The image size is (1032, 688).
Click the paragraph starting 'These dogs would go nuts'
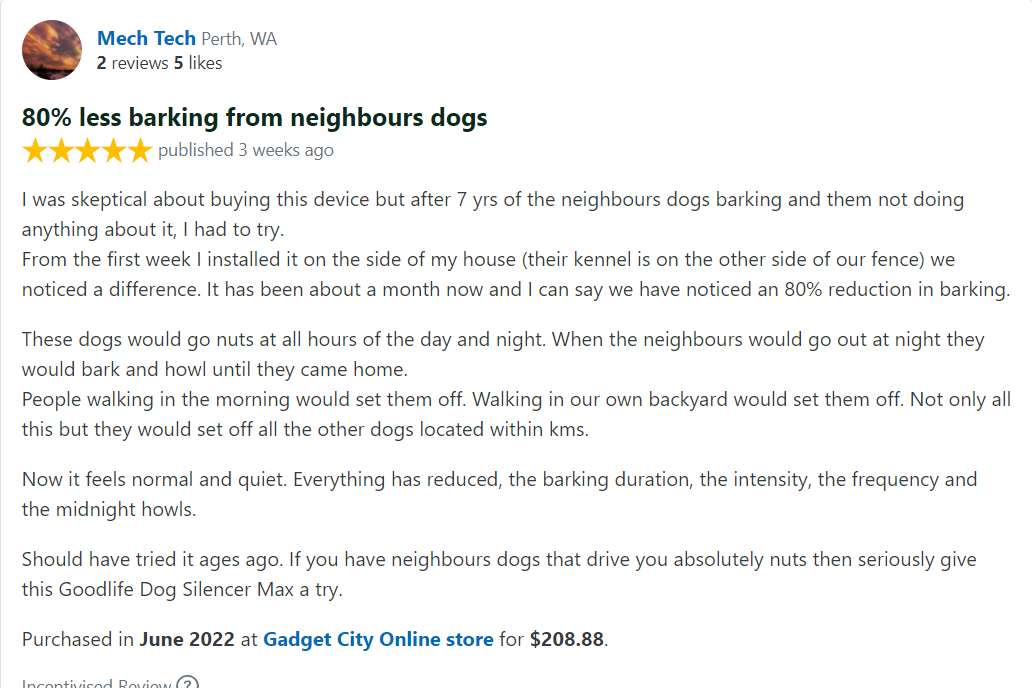(516, 384)
